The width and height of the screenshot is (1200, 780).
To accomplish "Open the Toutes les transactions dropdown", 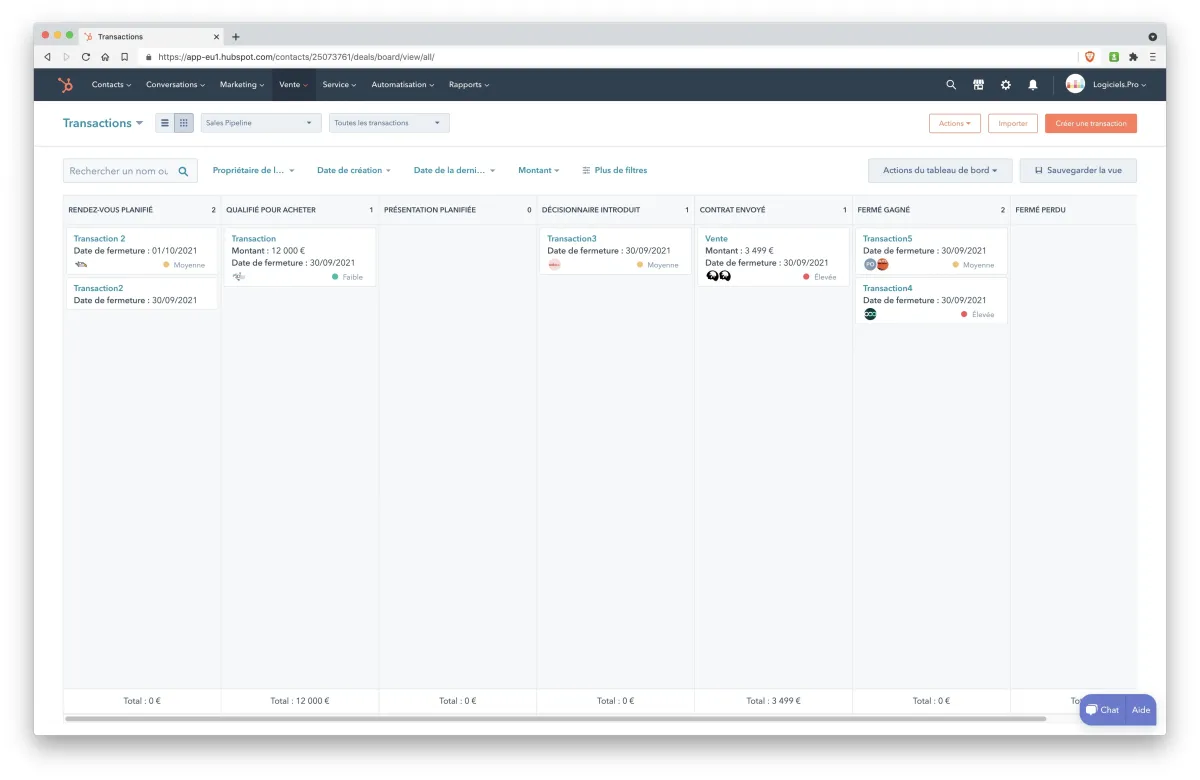I will [x=389, y=123].
